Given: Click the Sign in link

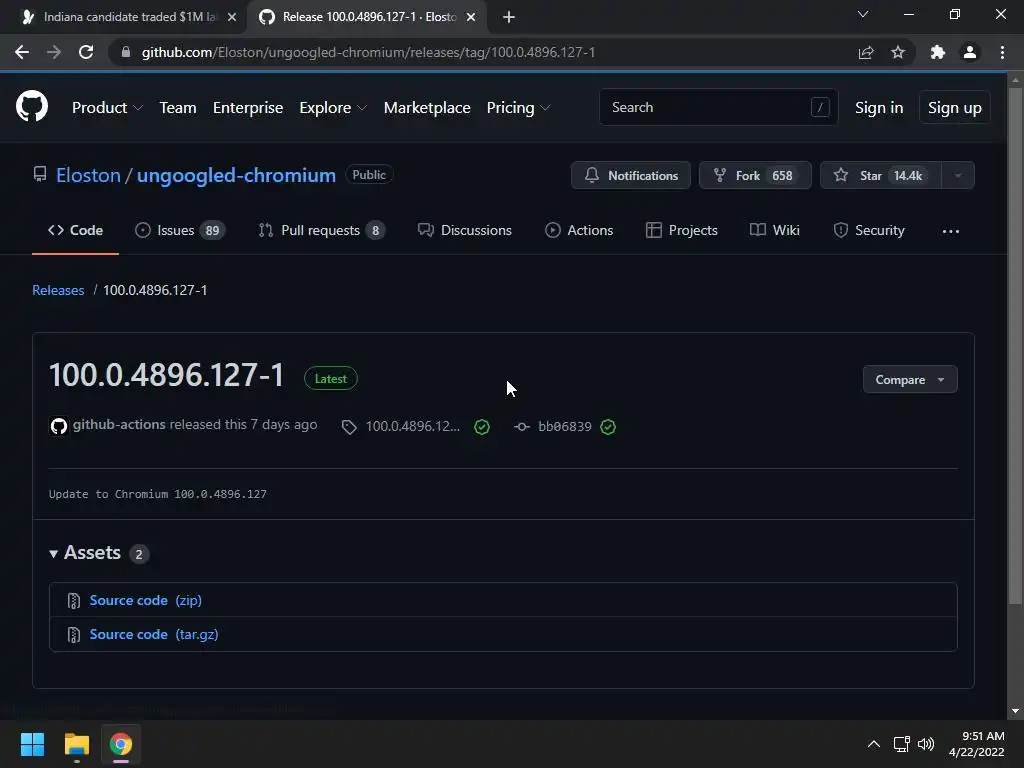Looking at the screenshot, I should (x=879, y=108).
